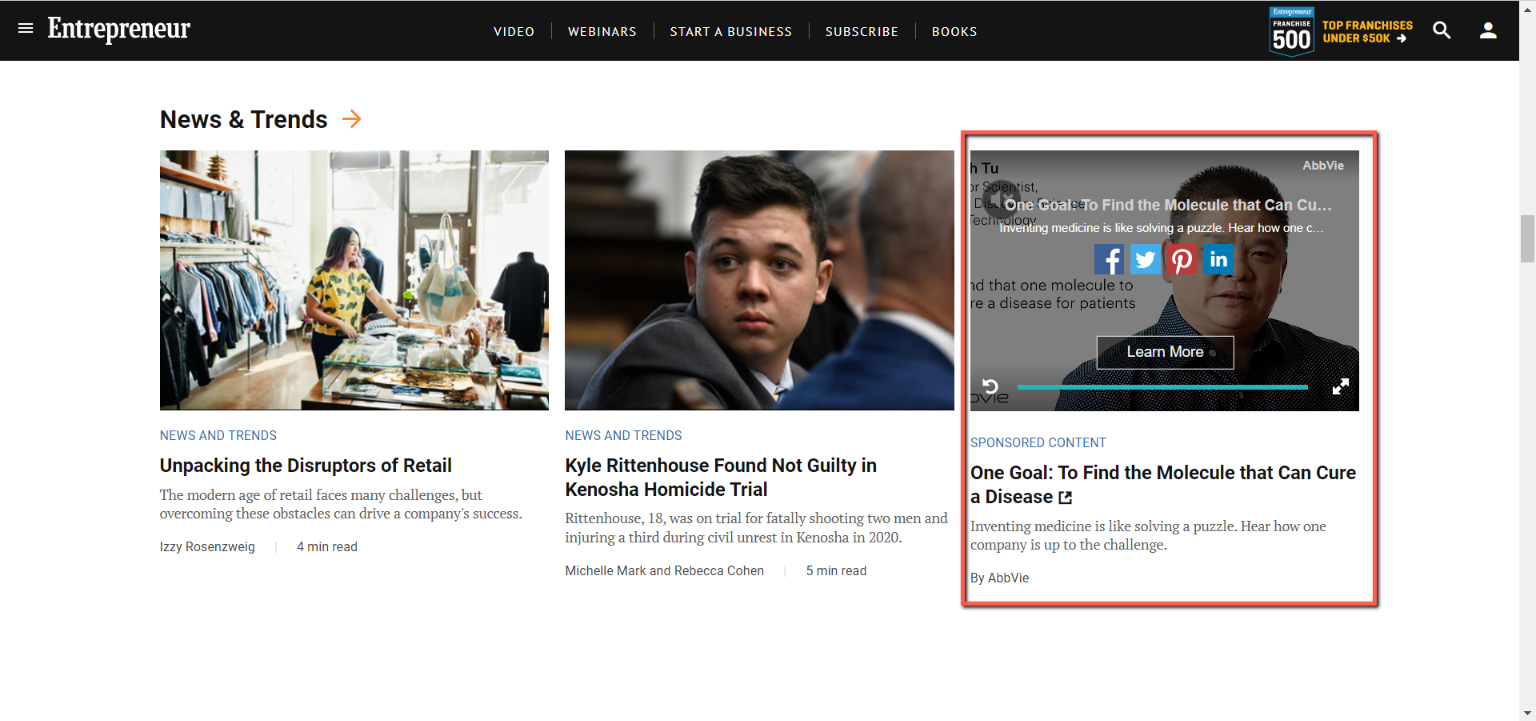1536x721 pixels.
Task: Open the user account icon
Action: 1488,30
